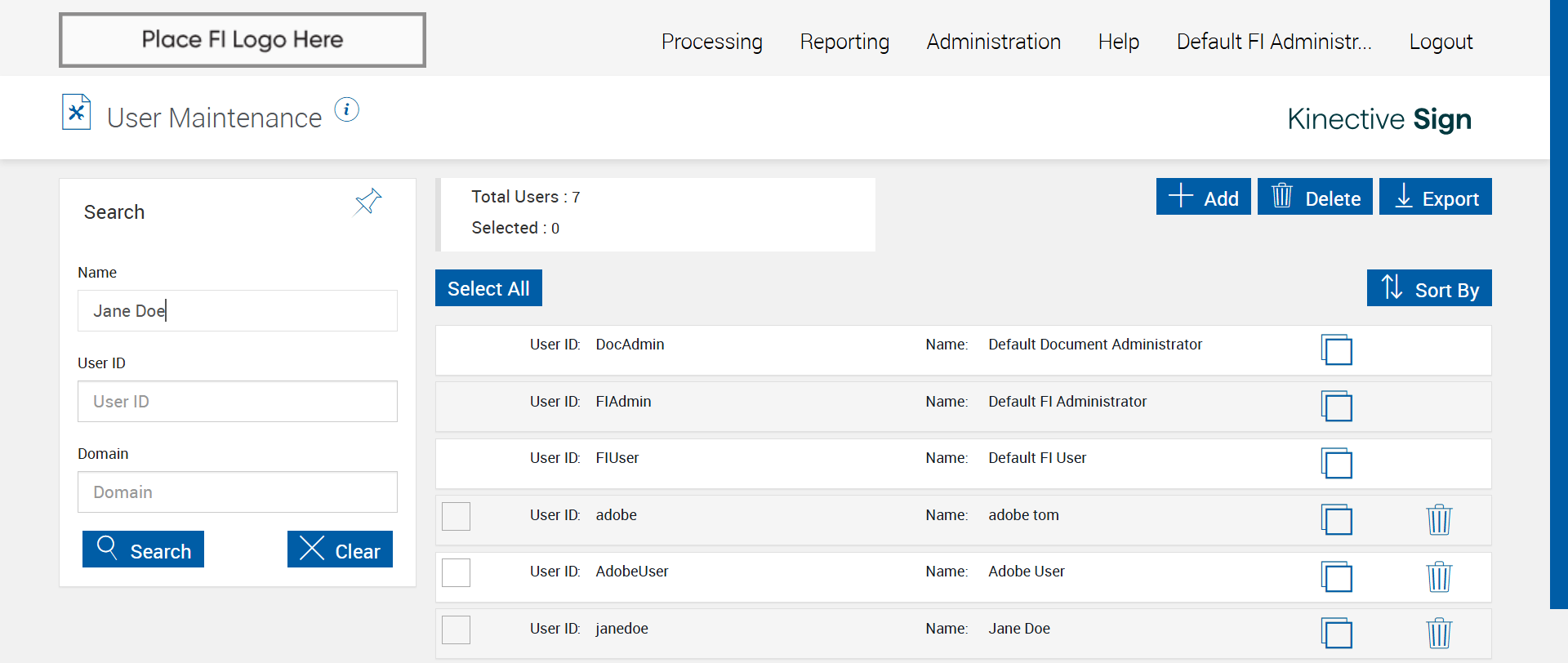Open the Default FI Administr... user menu
Screen dimensions: 1568x663
click(x=1273, y=42)
